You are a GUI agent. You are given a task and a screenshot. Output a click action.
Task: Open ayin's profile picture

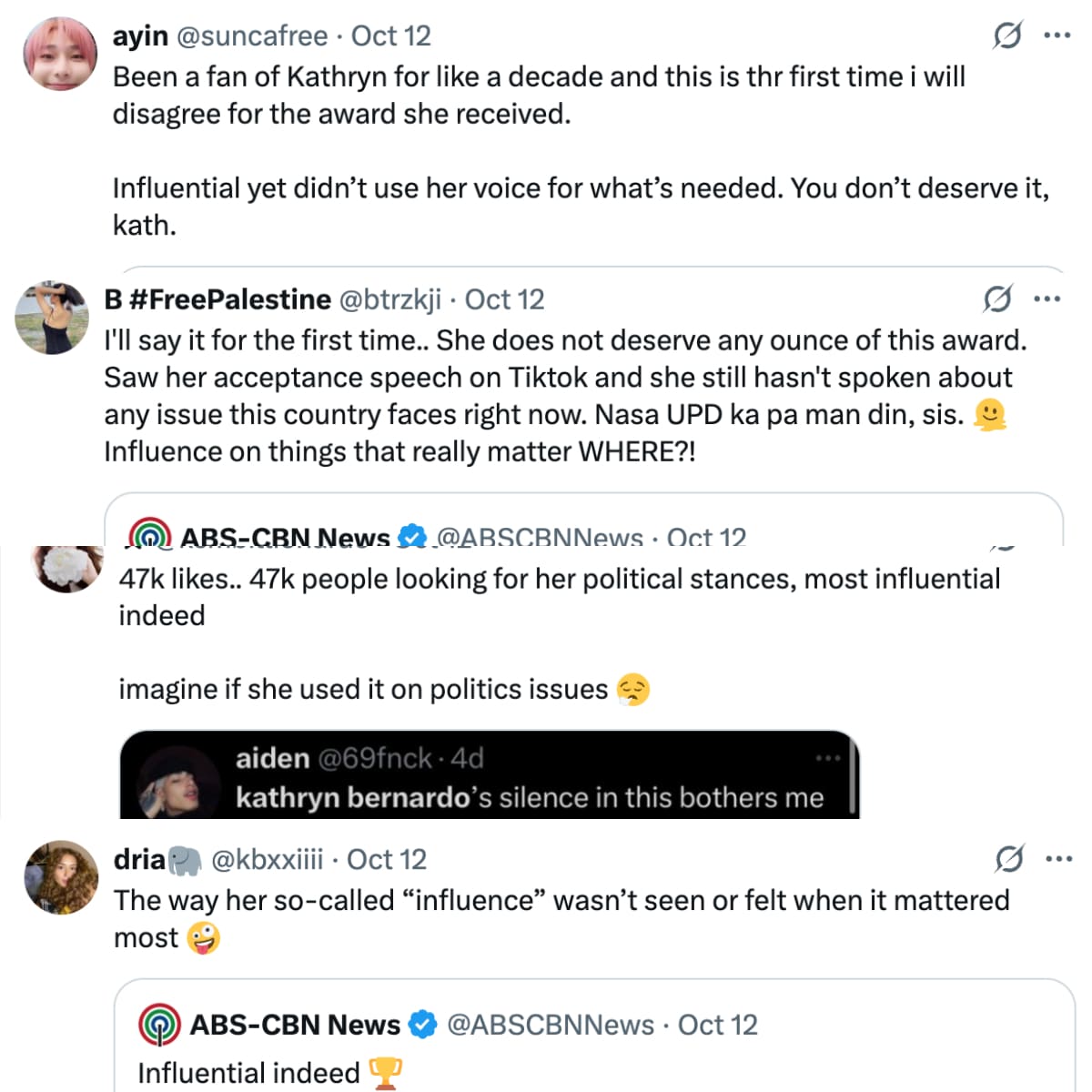[60, 53]
